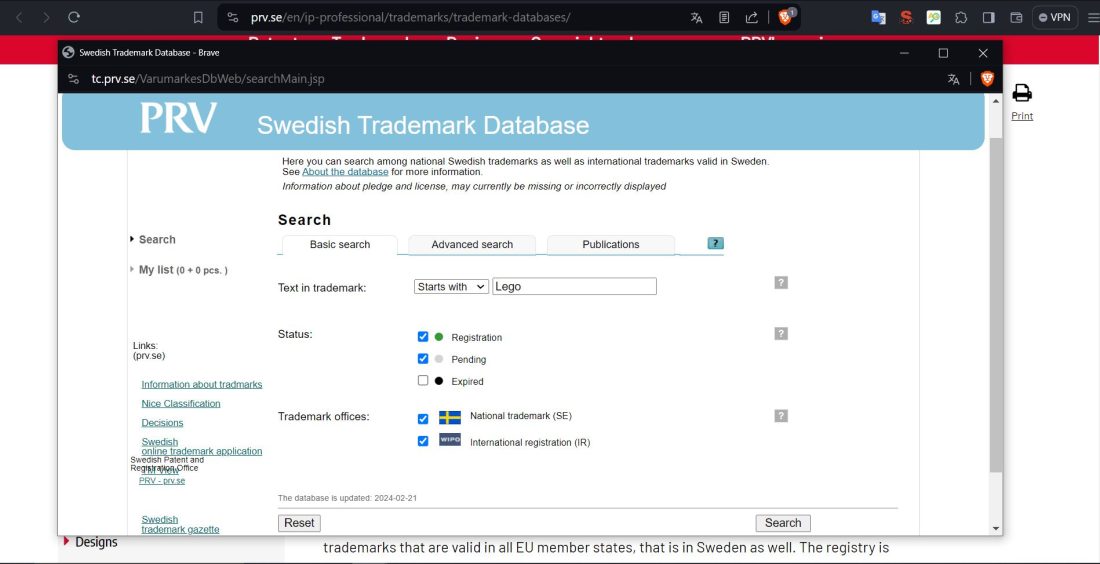
Task: Click the Print printer icon
Action: pos(1022,93)
